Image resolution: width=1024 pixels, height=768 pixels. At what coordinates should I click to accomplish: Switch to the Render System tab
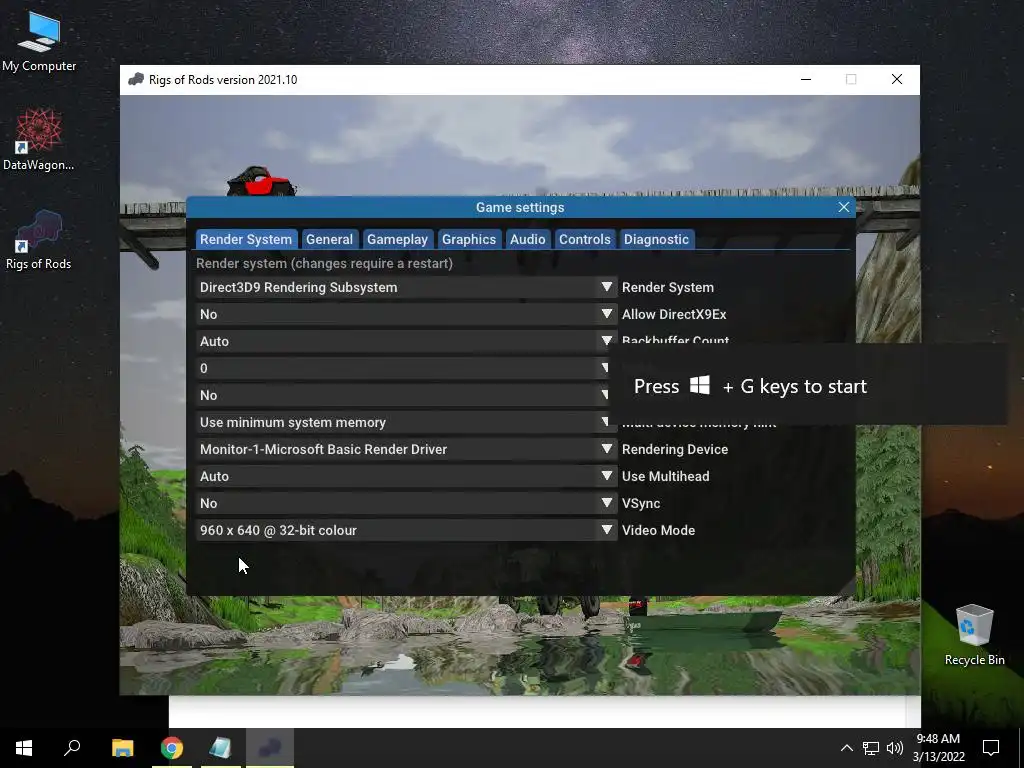(x=246, y=239)
